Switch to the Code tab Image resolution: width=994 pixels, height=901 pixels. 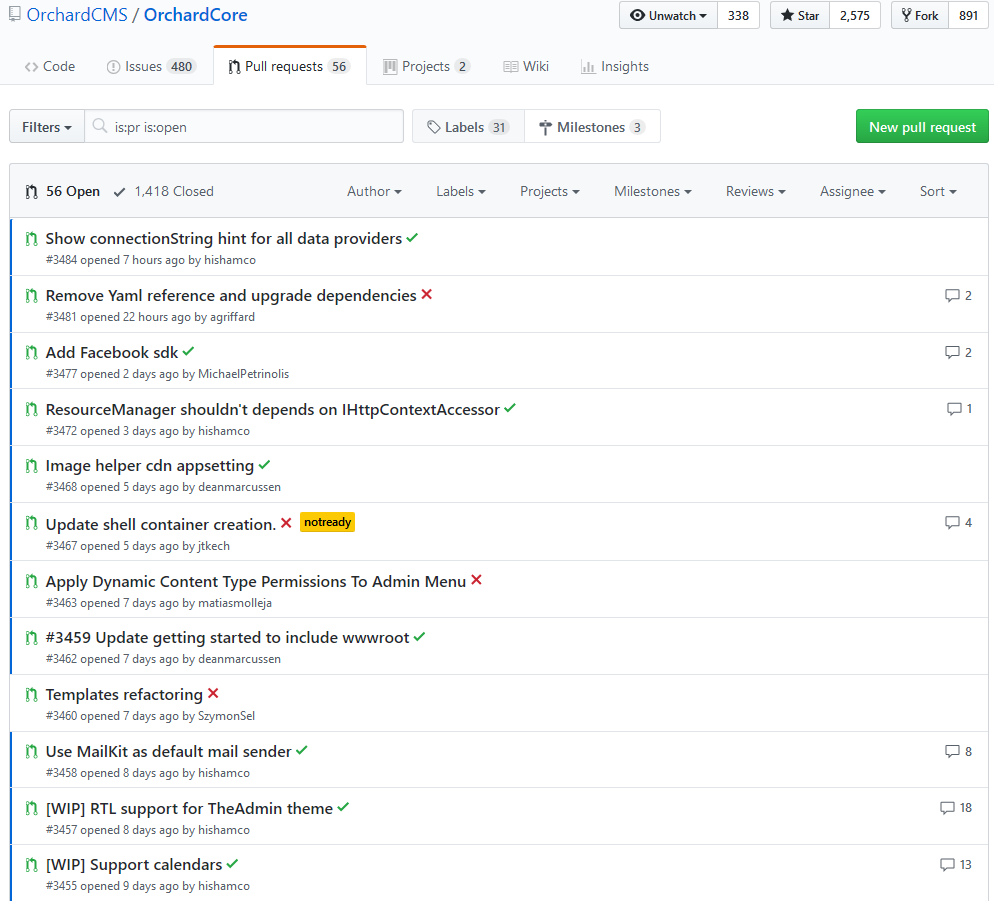click(50, 66)
